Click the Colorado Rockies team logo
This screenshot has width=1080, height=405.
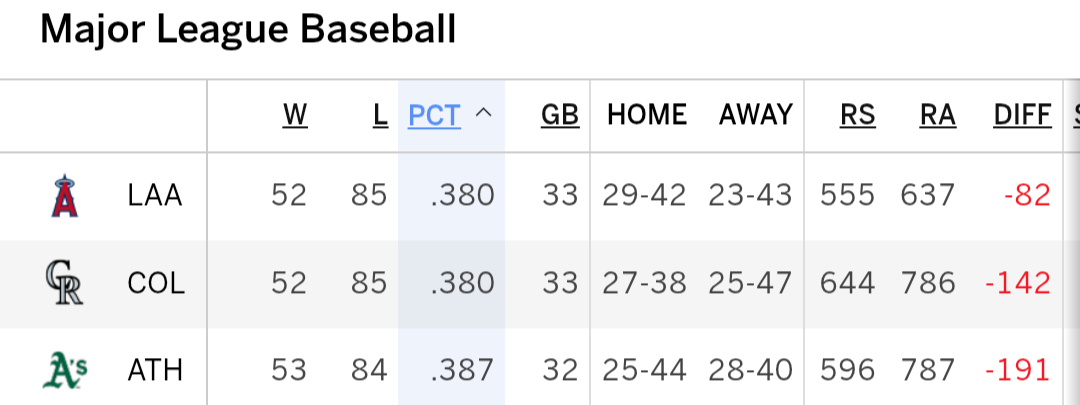tap(64, 283)
